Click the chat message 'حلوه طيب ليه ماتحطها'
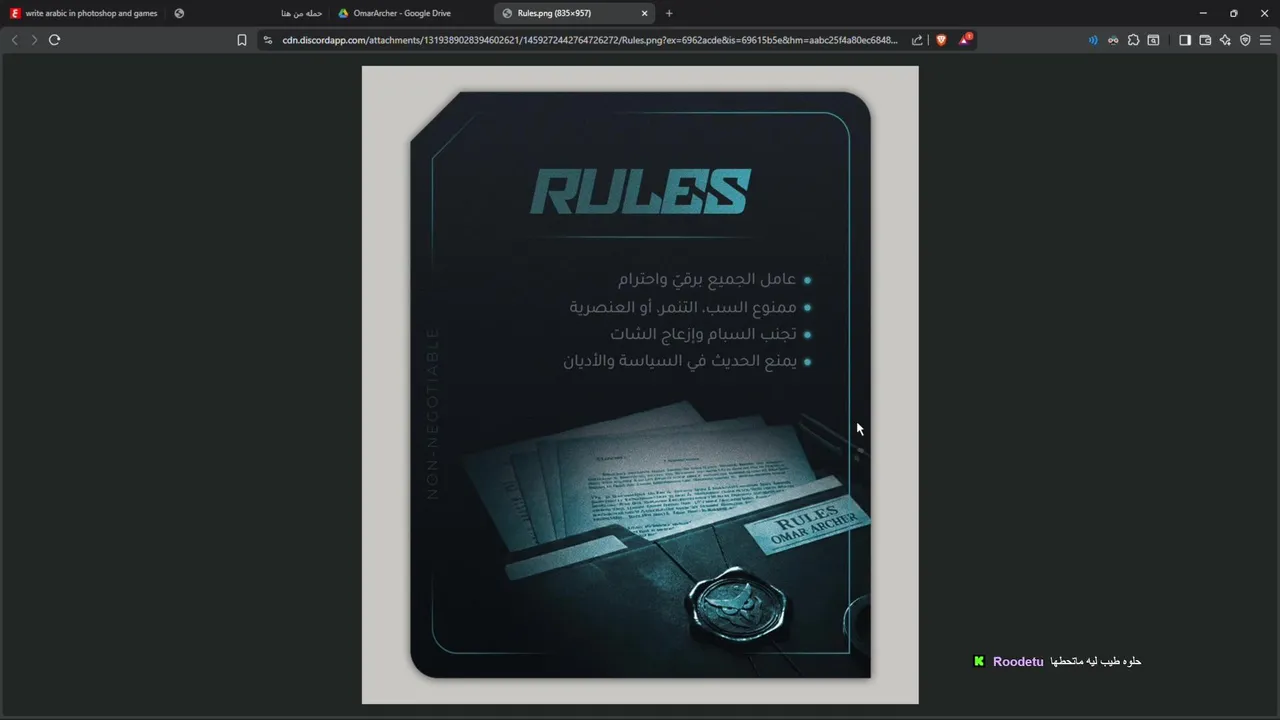Viewport: 1280px width, 720px height. click(x=1096, y=661)
